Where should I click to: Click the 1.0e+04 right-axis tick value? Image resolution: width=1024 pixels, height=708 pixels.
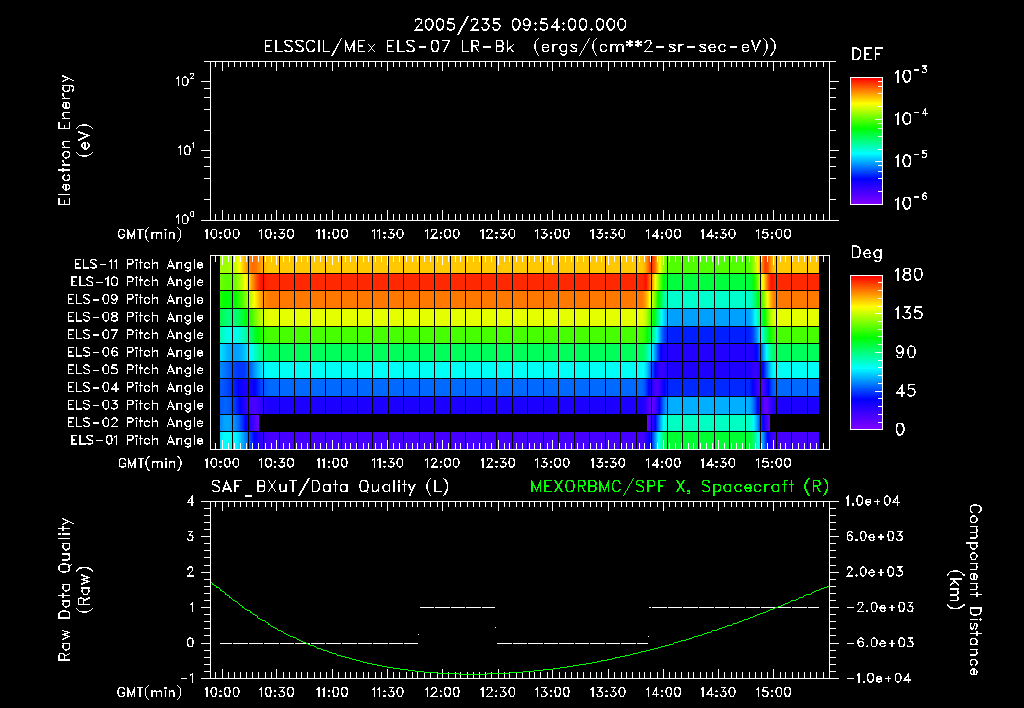click(872, 501)
